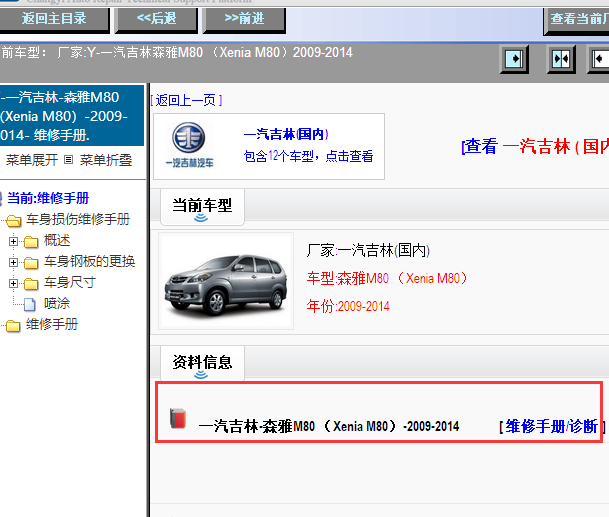Viewport: 609px width, 517px height.
Task: Click the 车身尺寸 folder icon
Action: coord(31,284)
